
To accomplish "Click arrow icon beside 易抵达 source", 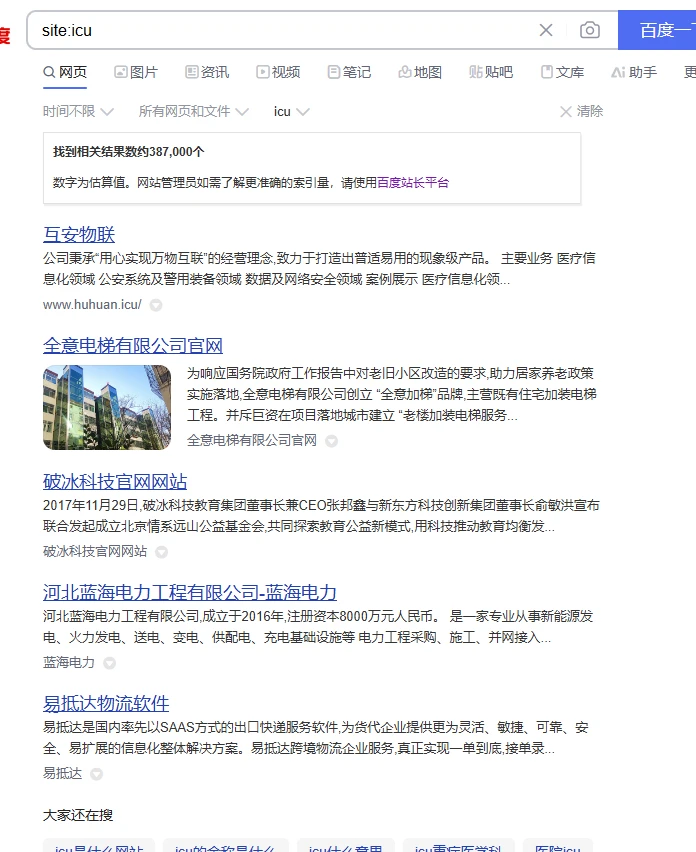I will [96, 774].
